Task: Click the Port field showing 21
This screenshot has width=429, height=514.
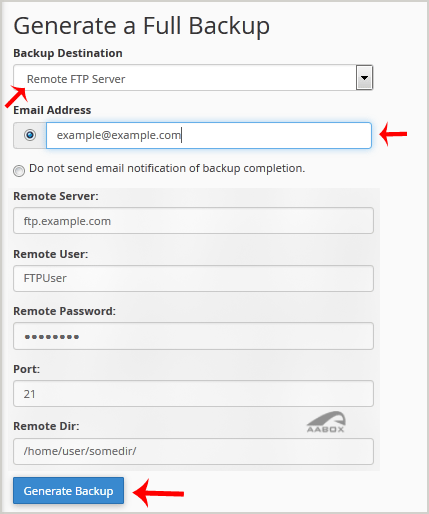Action: pyautogui.click(x=193, y=394)
